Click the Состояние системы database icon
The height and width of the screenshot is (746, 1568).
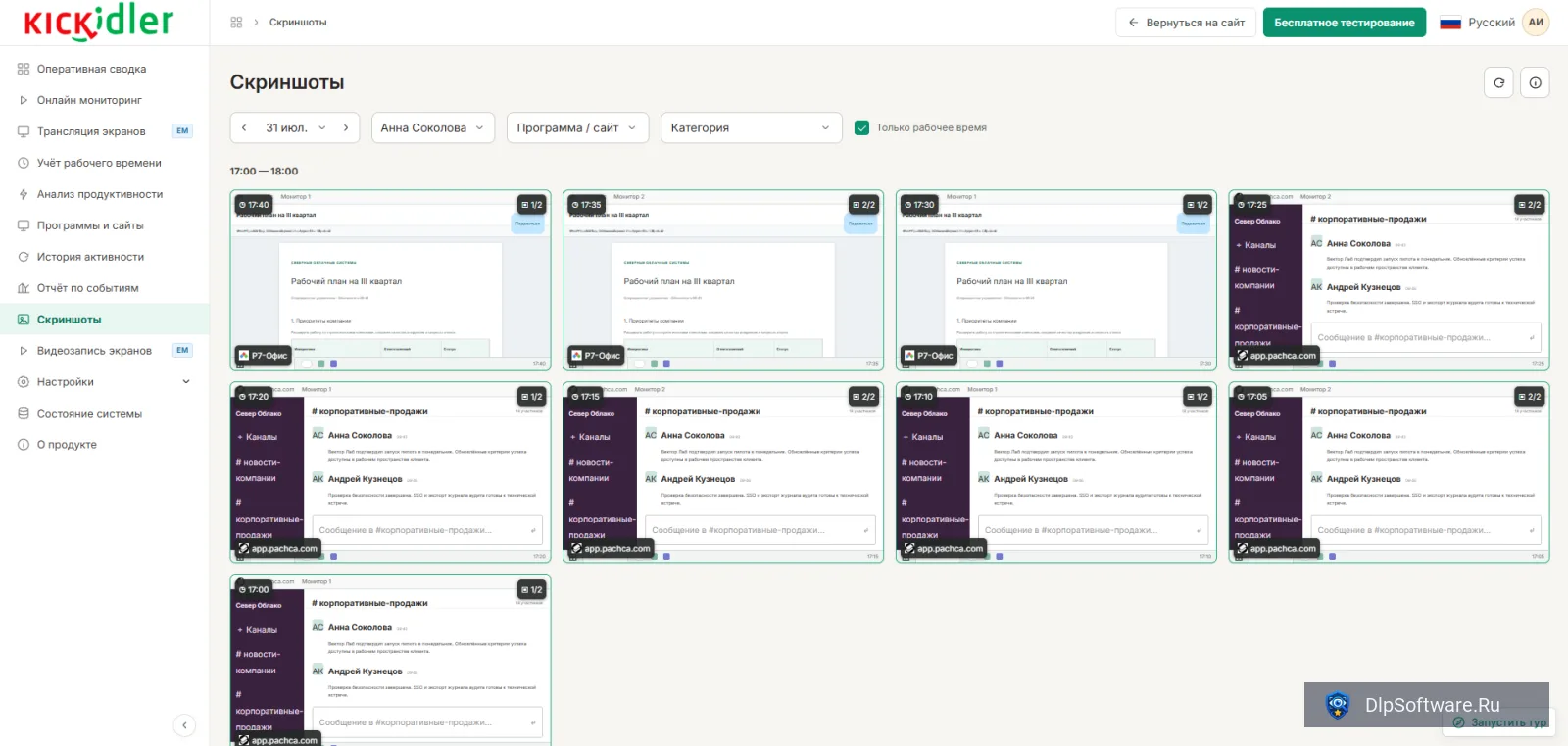click(x=24, y=414)
